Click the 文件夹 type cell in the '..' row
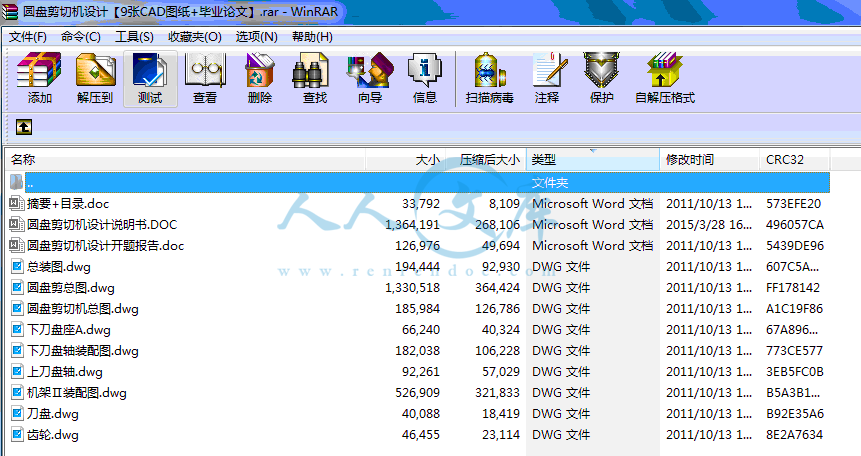This screenshot has height=456, width=861. (x=550, y=182)
